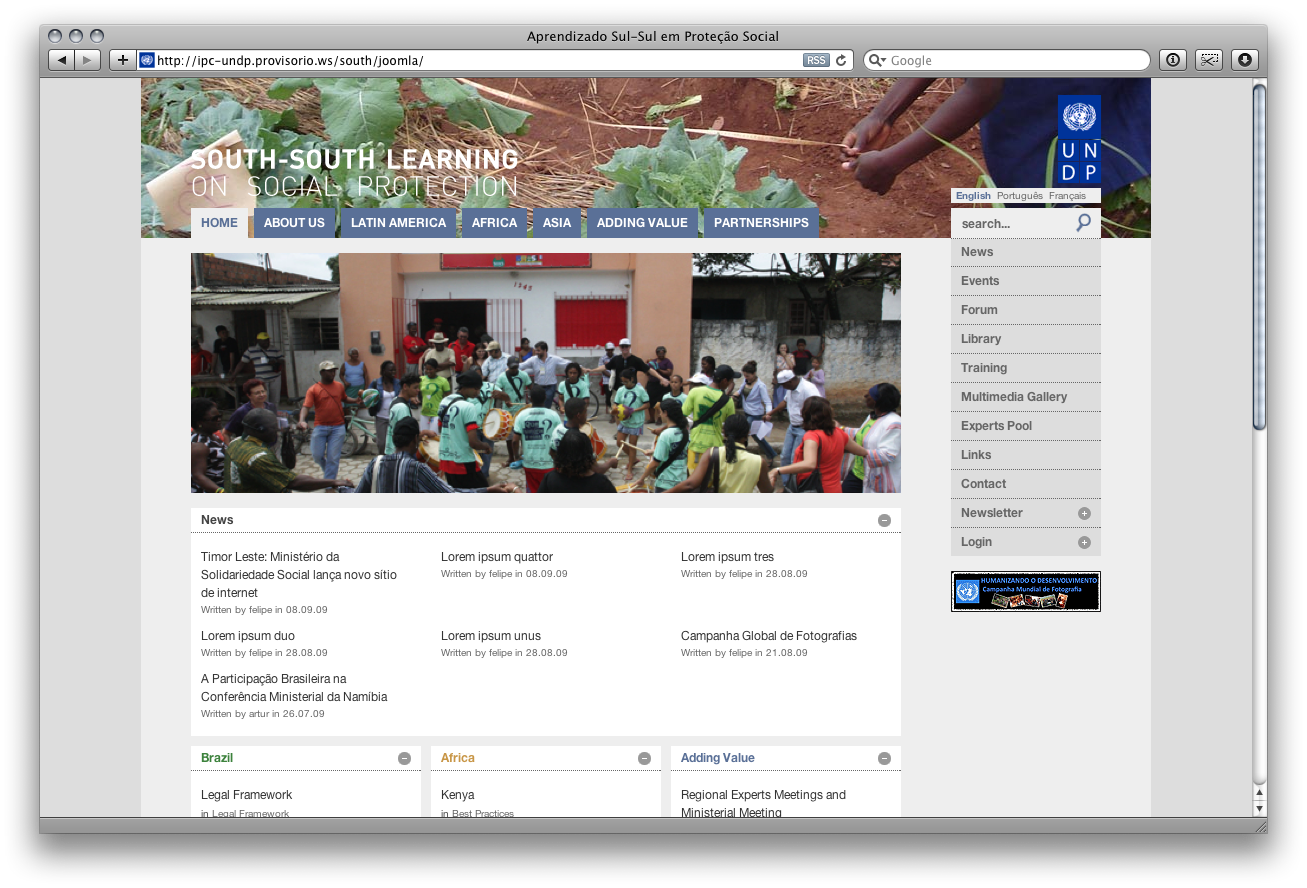Screen dimensions: 1307x888
Task: Add bookmark with the plus button
Action: 122,60
